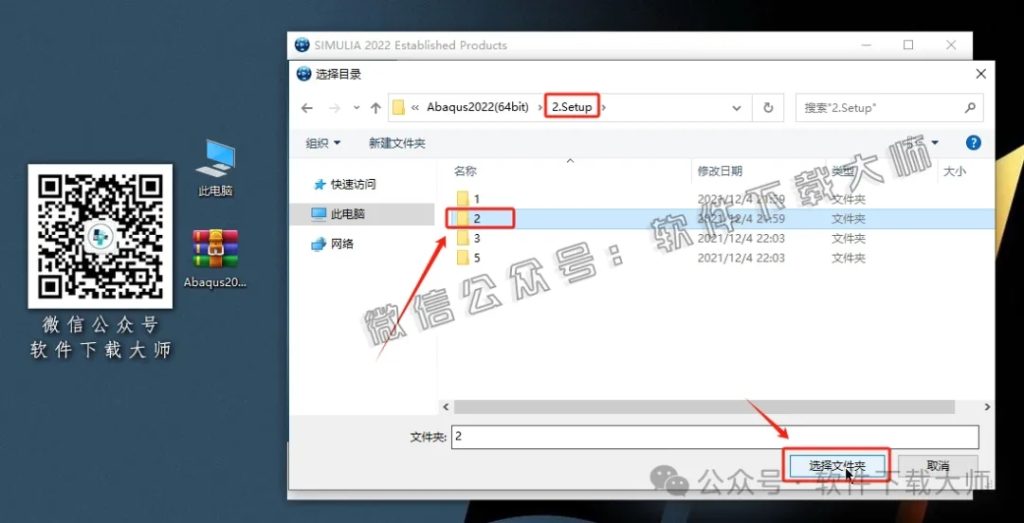Select 此电脑 in navigation pane
1024x523 pixels.
click(x=347, y=214)
